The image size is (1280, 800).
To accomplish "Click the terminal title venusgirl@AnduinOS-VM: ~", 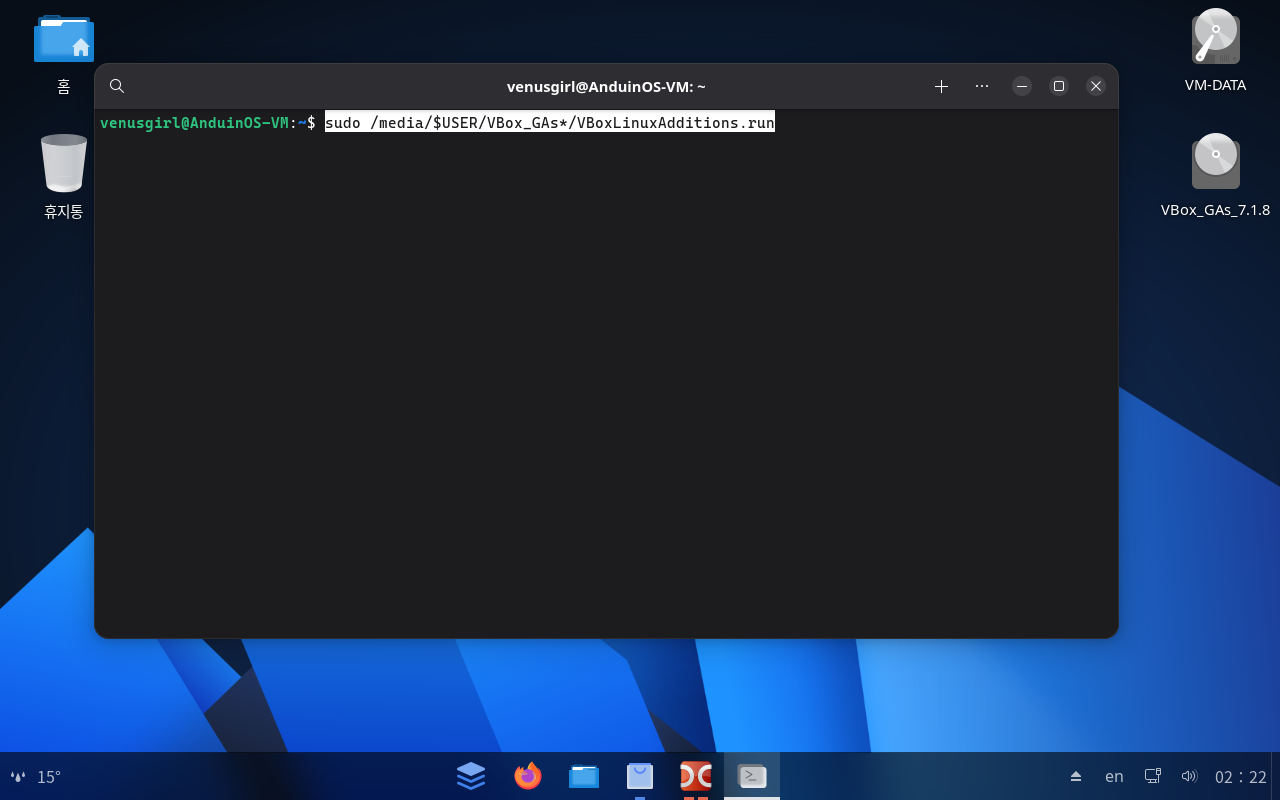I will (x=606, y=86).
